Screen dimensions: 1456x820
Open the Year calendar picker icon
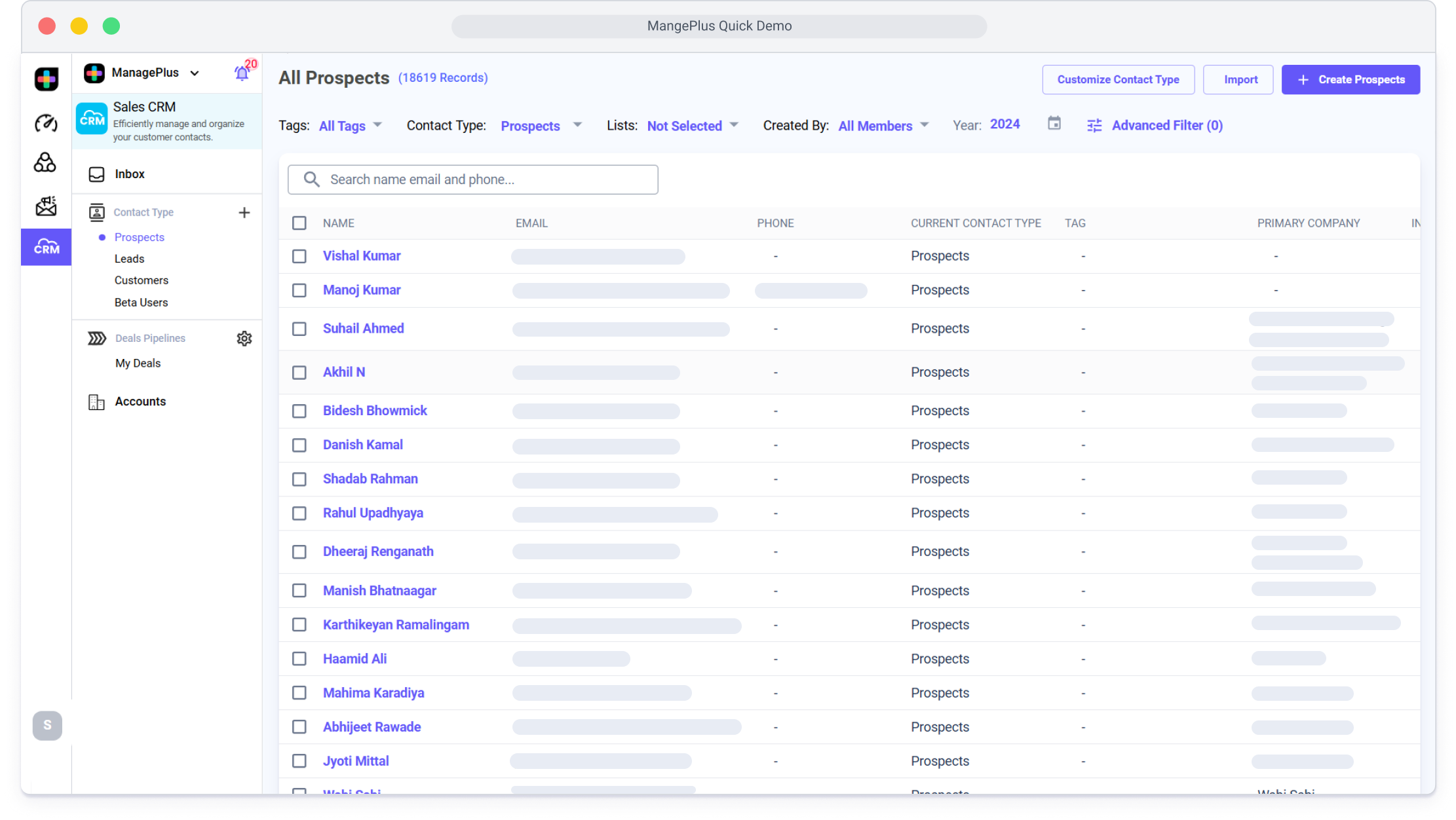(x=1054, y=124)
